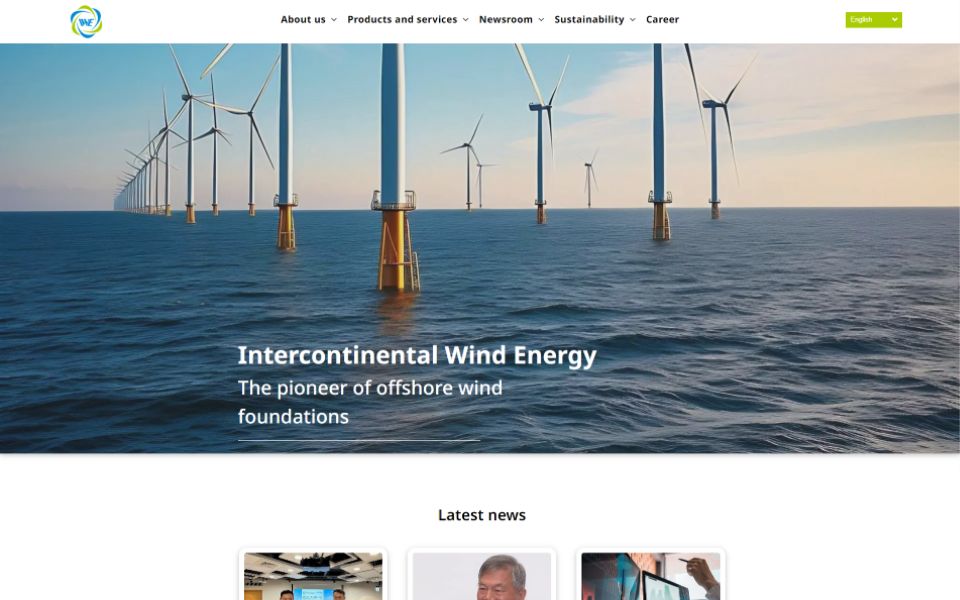Go to the Career page
Viewport: 960px width, 600px height.
(x=662, y=20)
